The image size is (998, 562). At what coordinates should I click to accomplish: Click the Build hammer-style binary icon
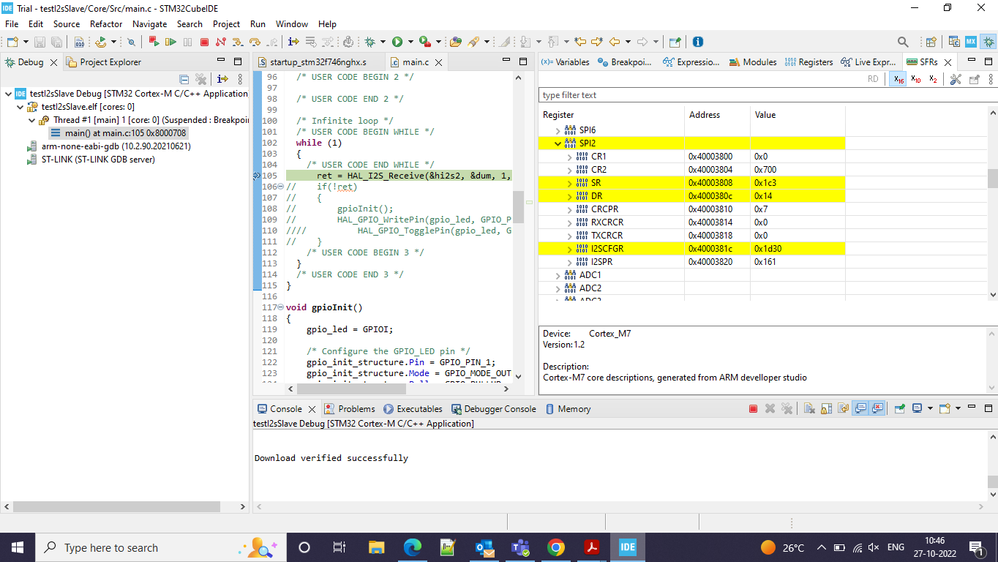[x=79, y=42]
